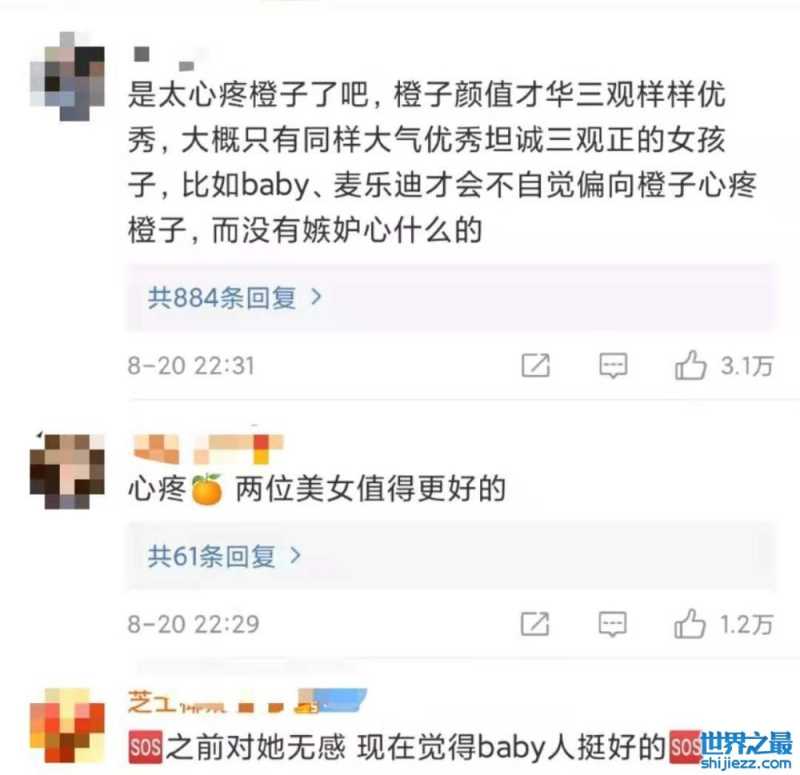
Task: Tap share icon on 8-20 22:29 comment
Action: tap(535, 623)
